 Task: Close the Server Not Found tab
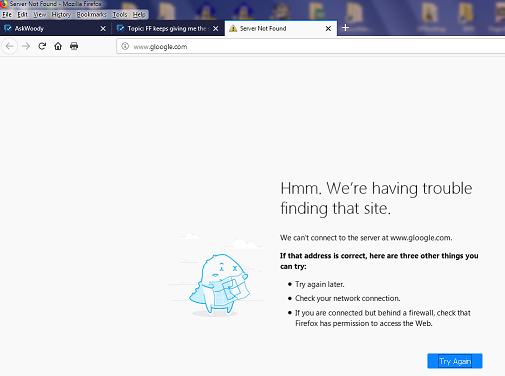click(x=328, y=29)
